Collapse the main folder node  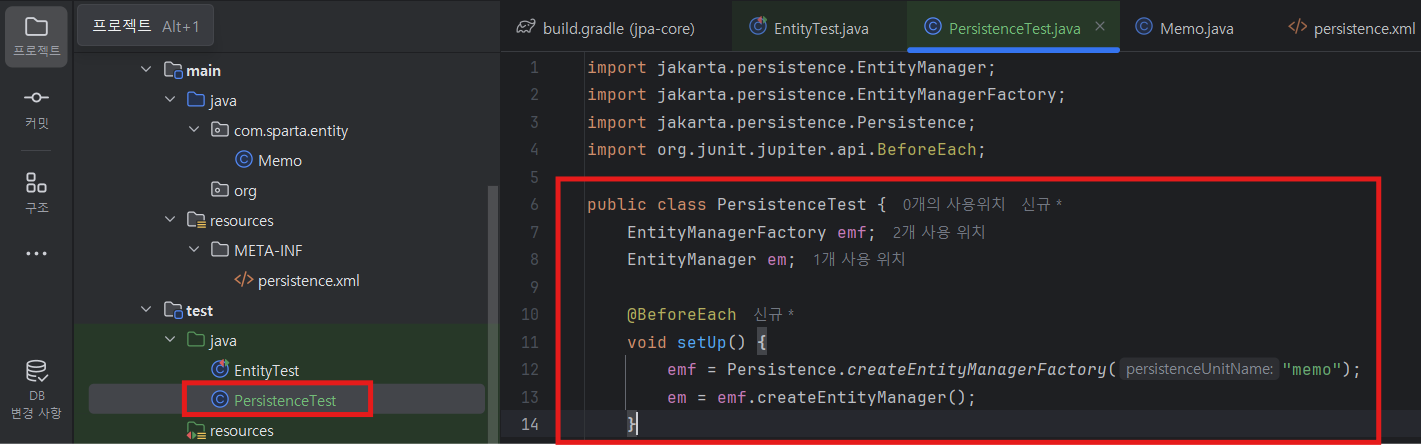point(146,71)
